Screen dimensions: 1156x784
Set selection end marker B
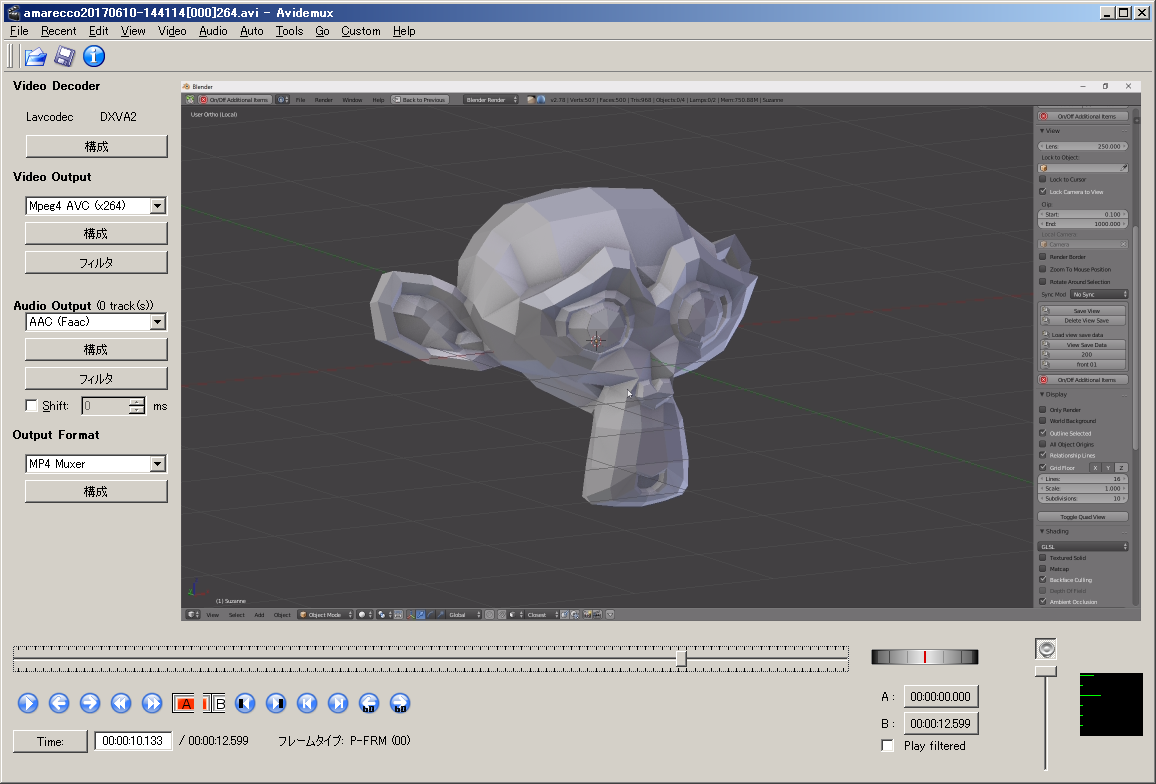pos(214,704)
